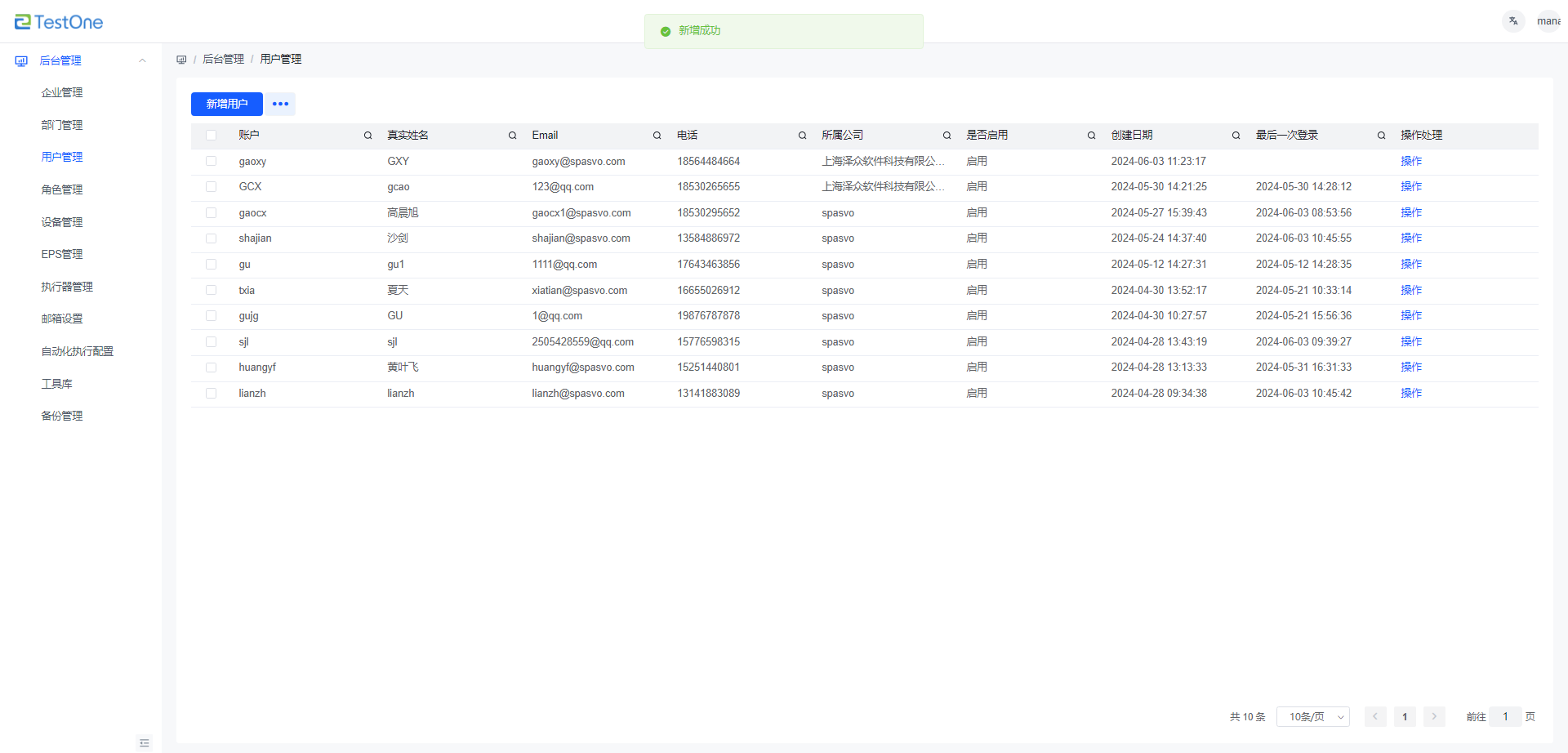Click the search icon in 账户 column header
The height and width of the screenshot is (753, 1568).
pos(367,136)
